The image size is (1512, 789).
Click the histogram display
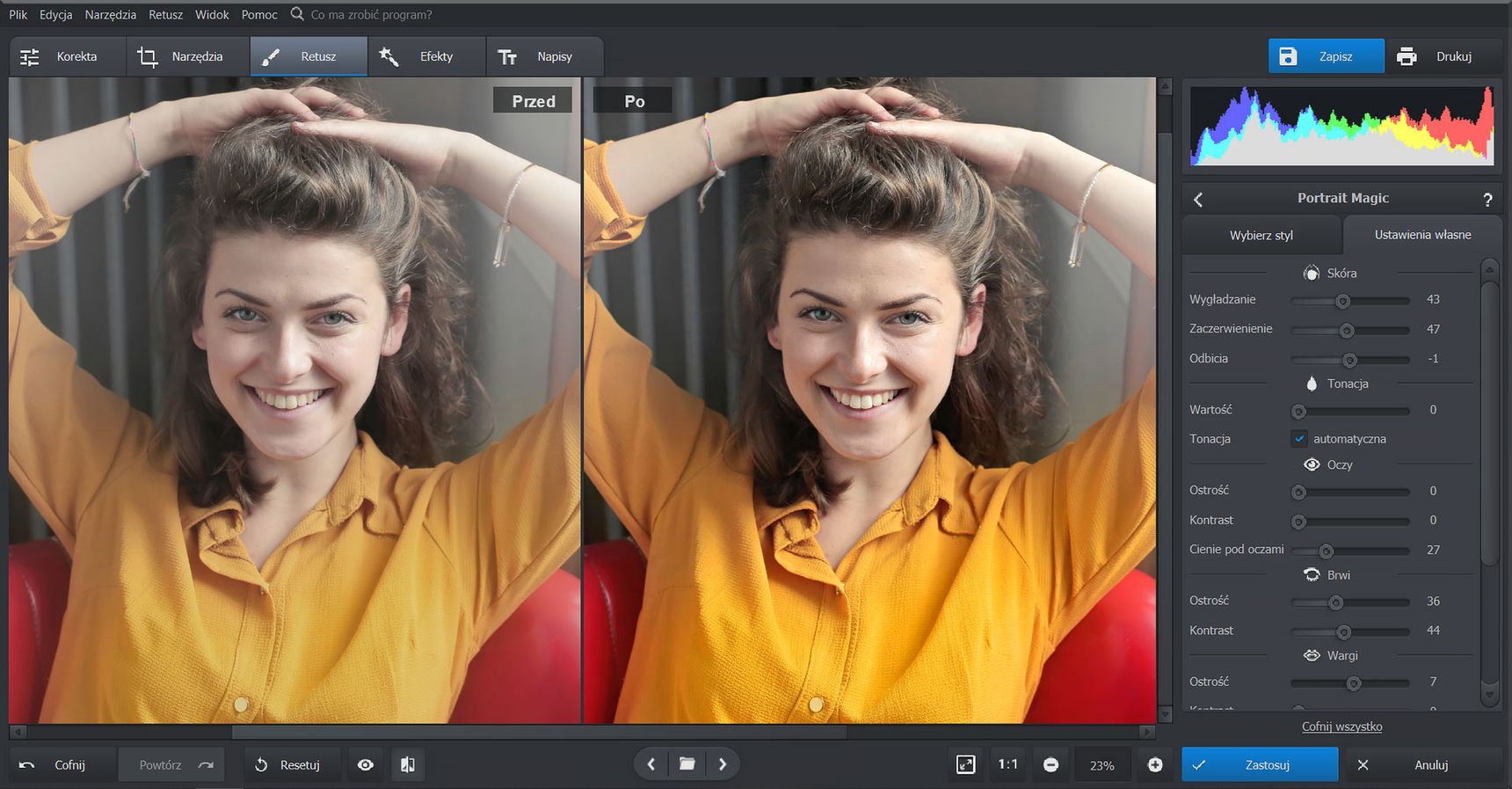1341,125
